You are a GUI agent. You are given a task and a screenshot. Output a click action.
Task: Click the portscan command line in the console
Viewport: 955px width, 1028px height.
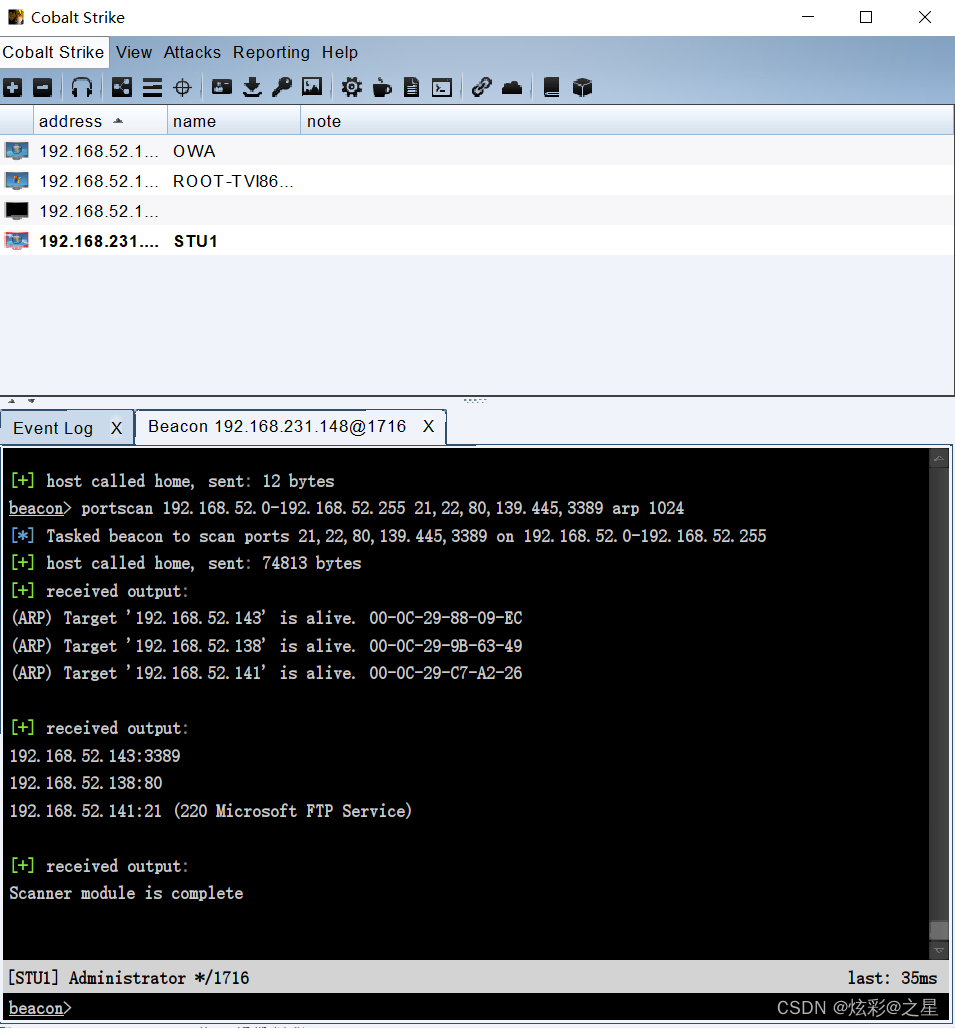point(346,508)
